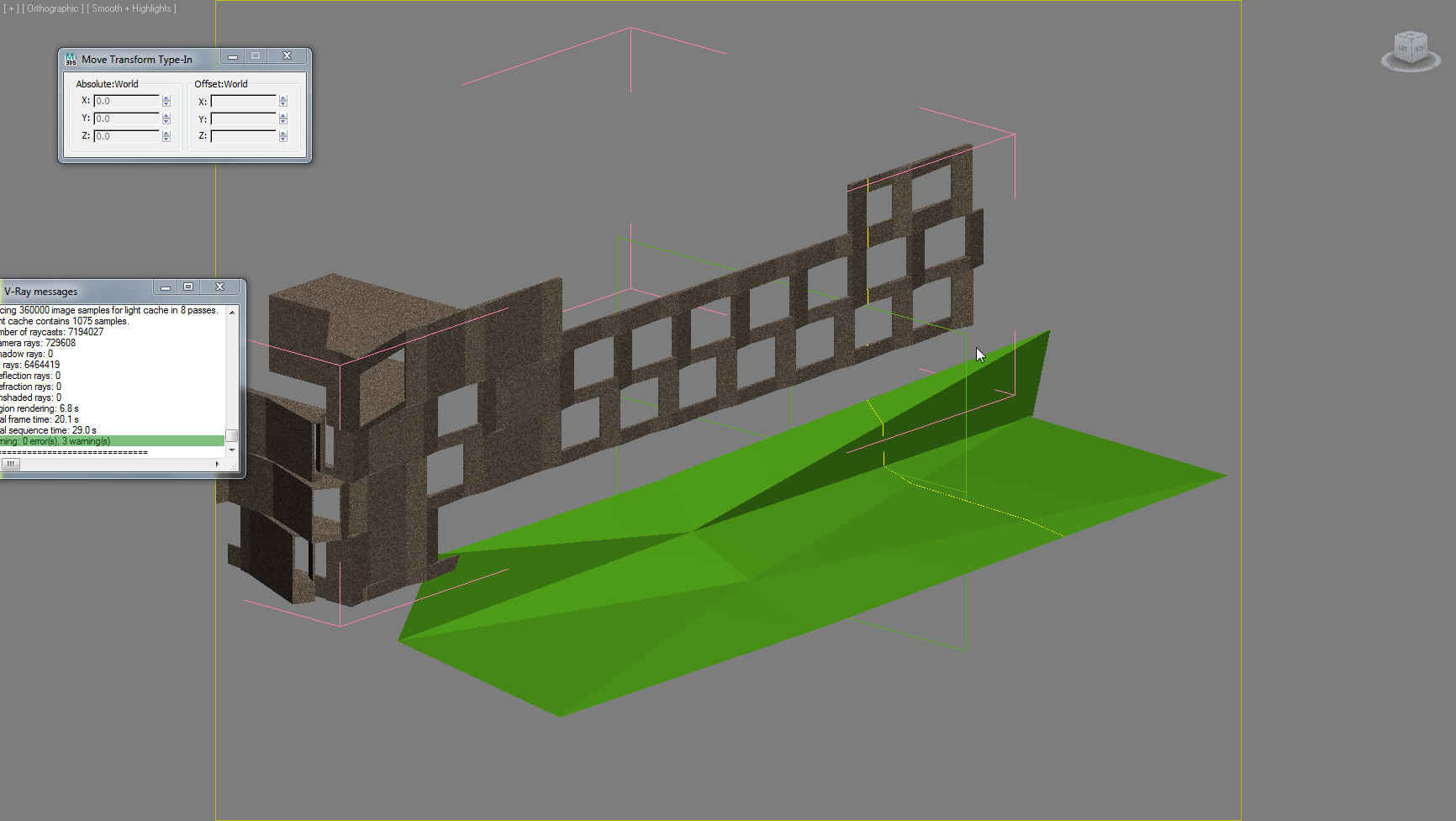
Task: Click V-Ray messages vertical scrollbar thumb
Action: click(x=232, y=435)
